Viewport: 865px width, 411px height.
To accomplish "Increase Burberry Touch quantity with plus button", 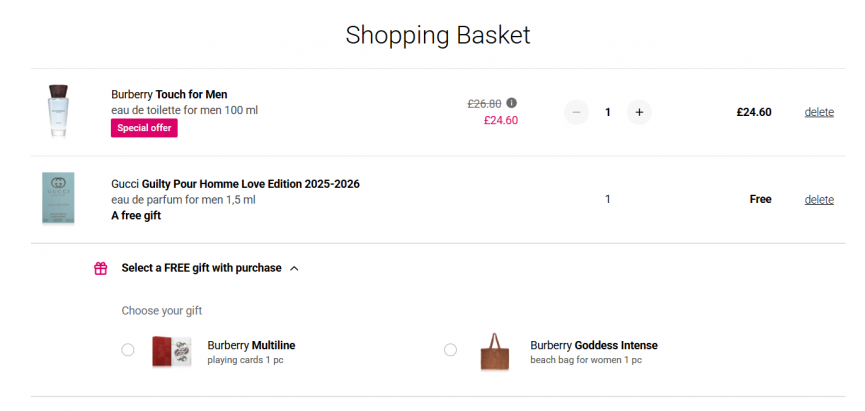I will (x=639, y=112).
